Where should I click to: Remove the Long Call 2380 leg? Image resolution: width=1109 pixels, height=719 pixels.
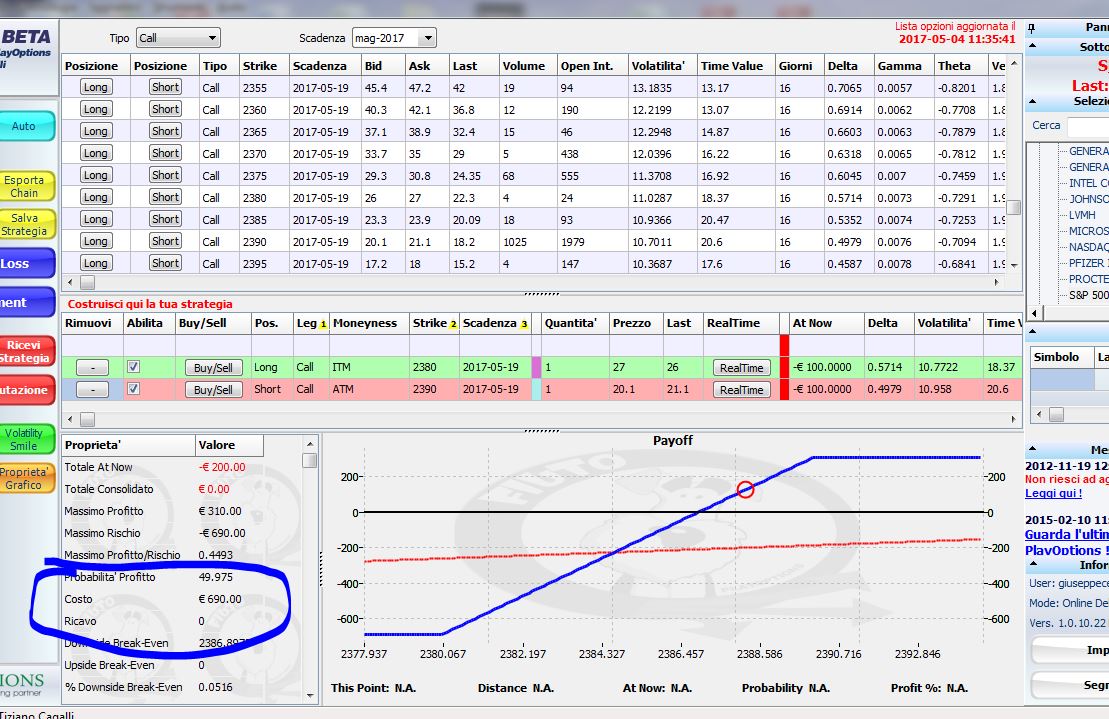(x=92, y=368)
